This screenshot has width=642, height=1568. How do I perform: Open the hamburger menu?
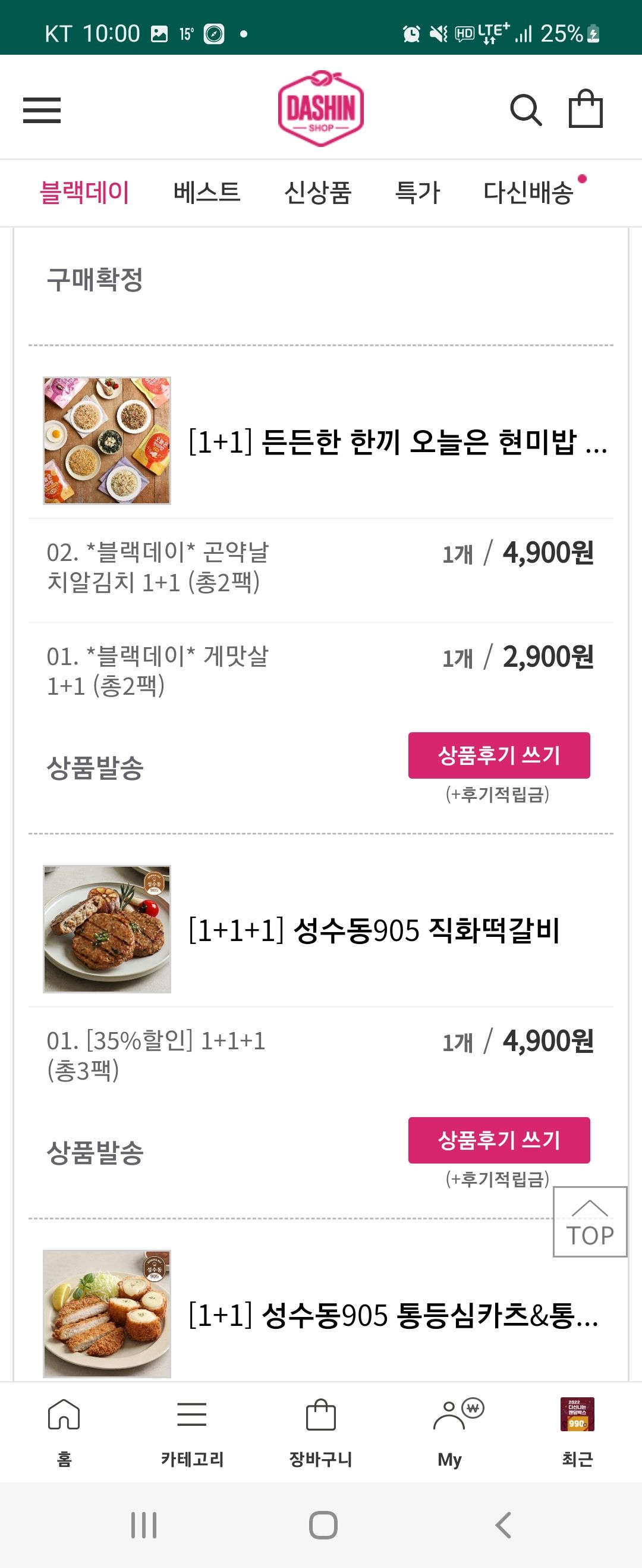click(42, 110)
